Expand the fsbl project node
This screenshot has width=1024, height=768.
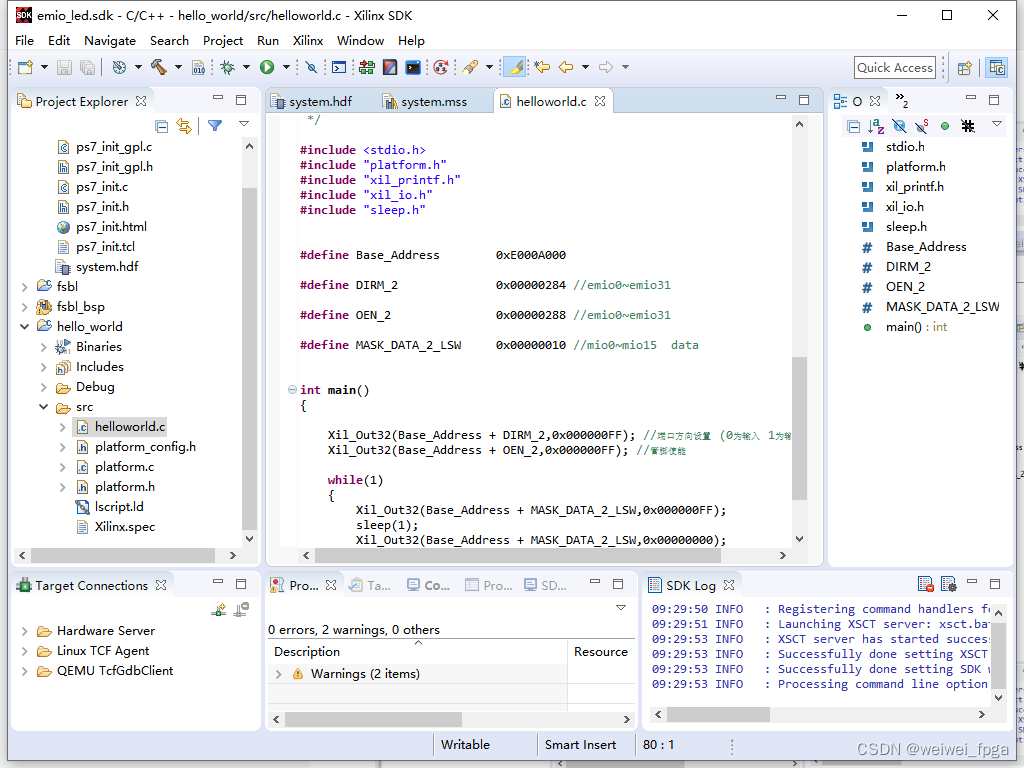(x=24, y=287)
